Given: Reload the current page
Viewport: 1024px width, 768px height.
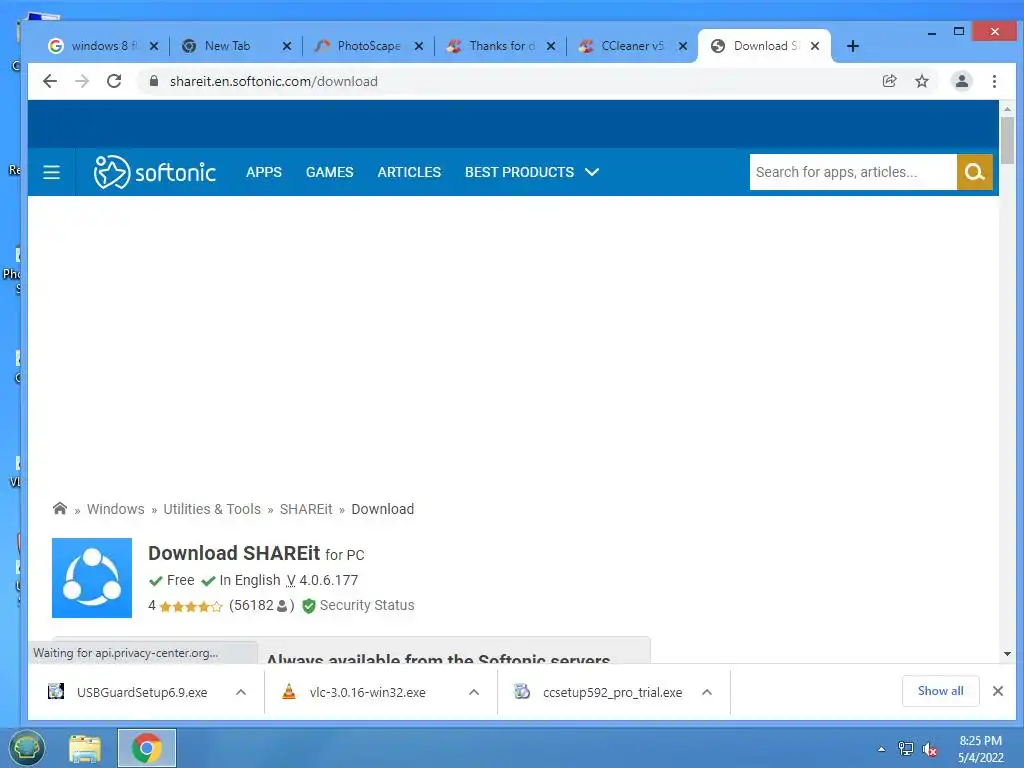Looking at the screenshot, I should [114, 81].
